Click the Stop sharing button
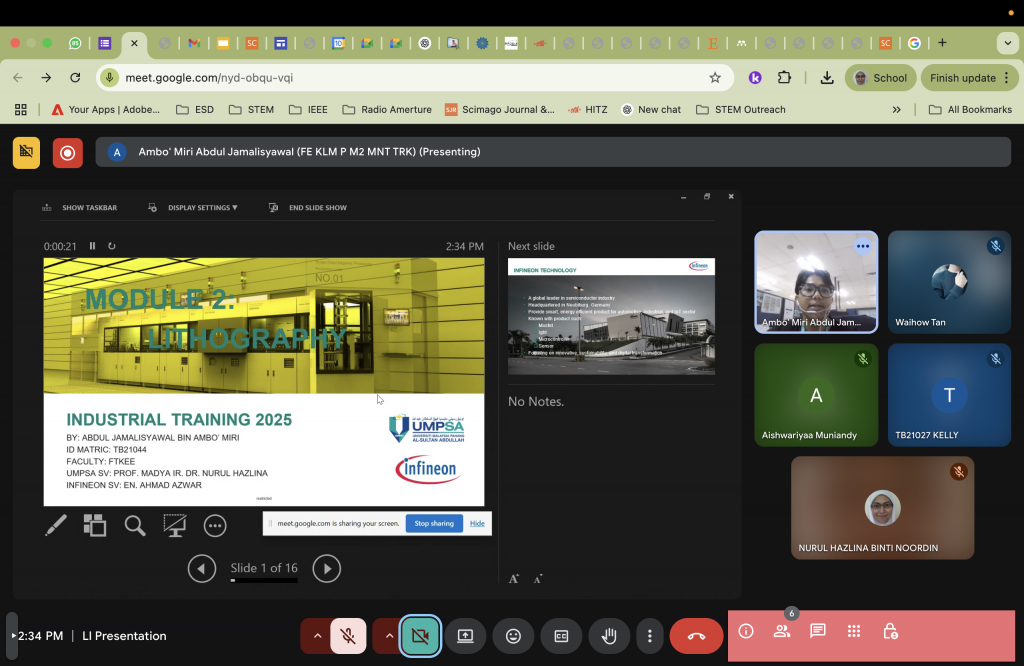 click(434, 523)
